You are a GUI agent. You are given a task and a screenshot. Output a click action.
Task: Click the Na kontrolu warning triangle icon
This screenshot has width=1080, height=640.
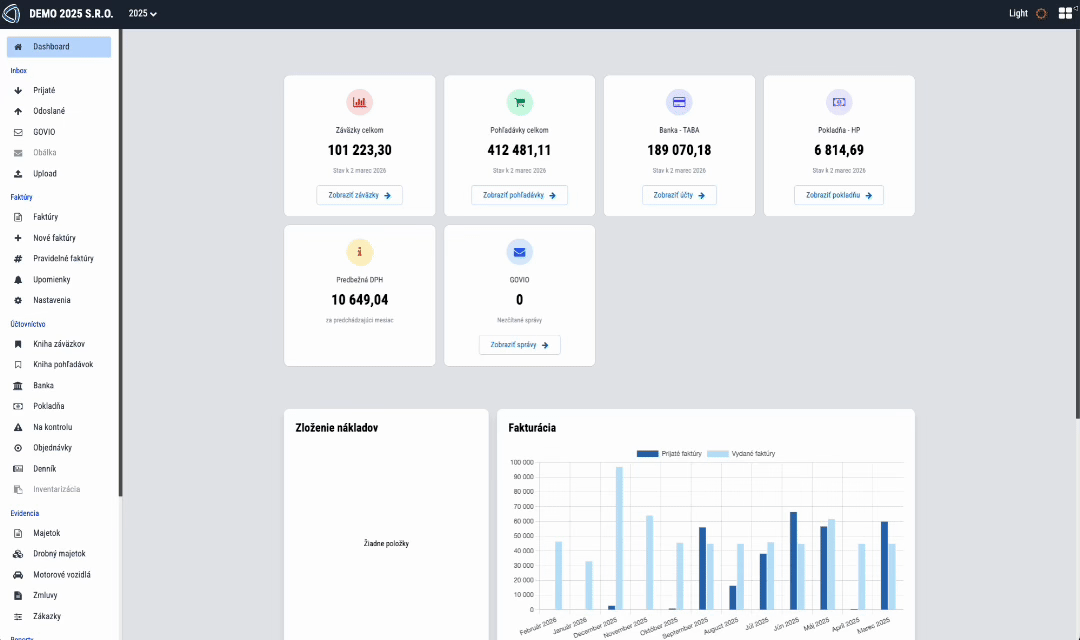[x=18, y=428]
